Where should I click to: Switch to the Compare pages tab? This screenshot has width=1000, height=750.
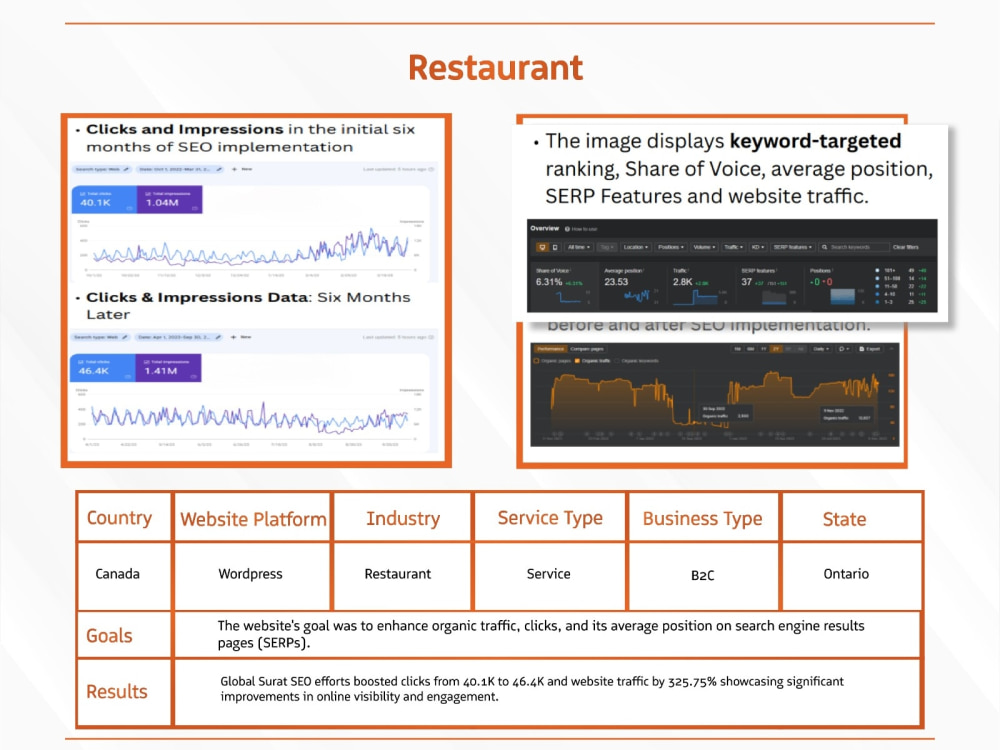coord(587,349)
